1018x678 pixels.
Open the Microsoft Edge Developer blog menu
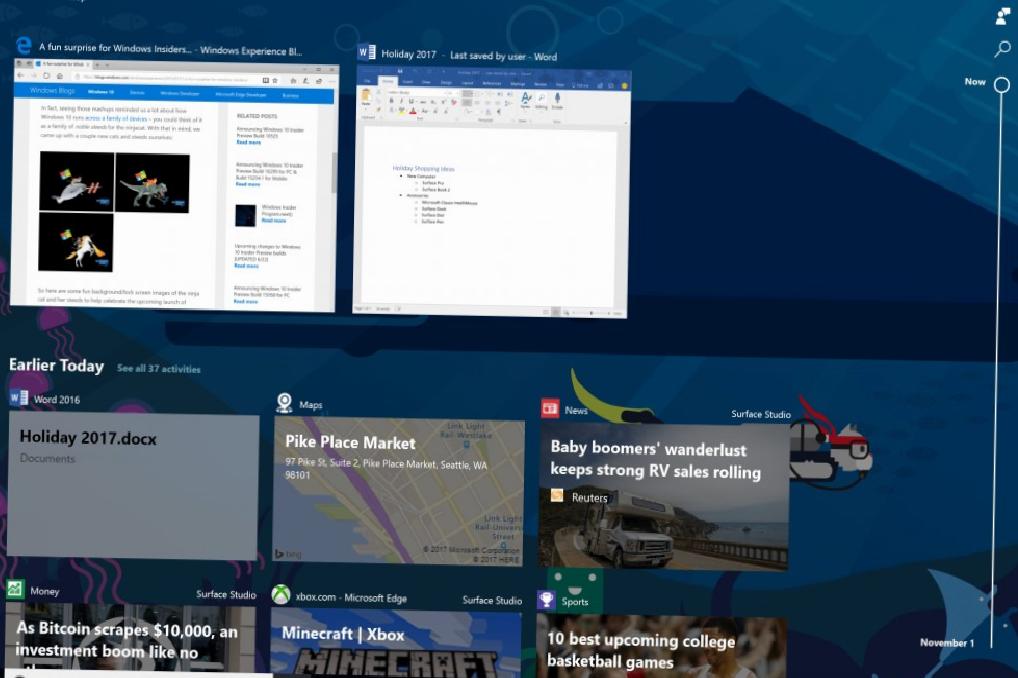pyautogui.click(x=241, y=95)
